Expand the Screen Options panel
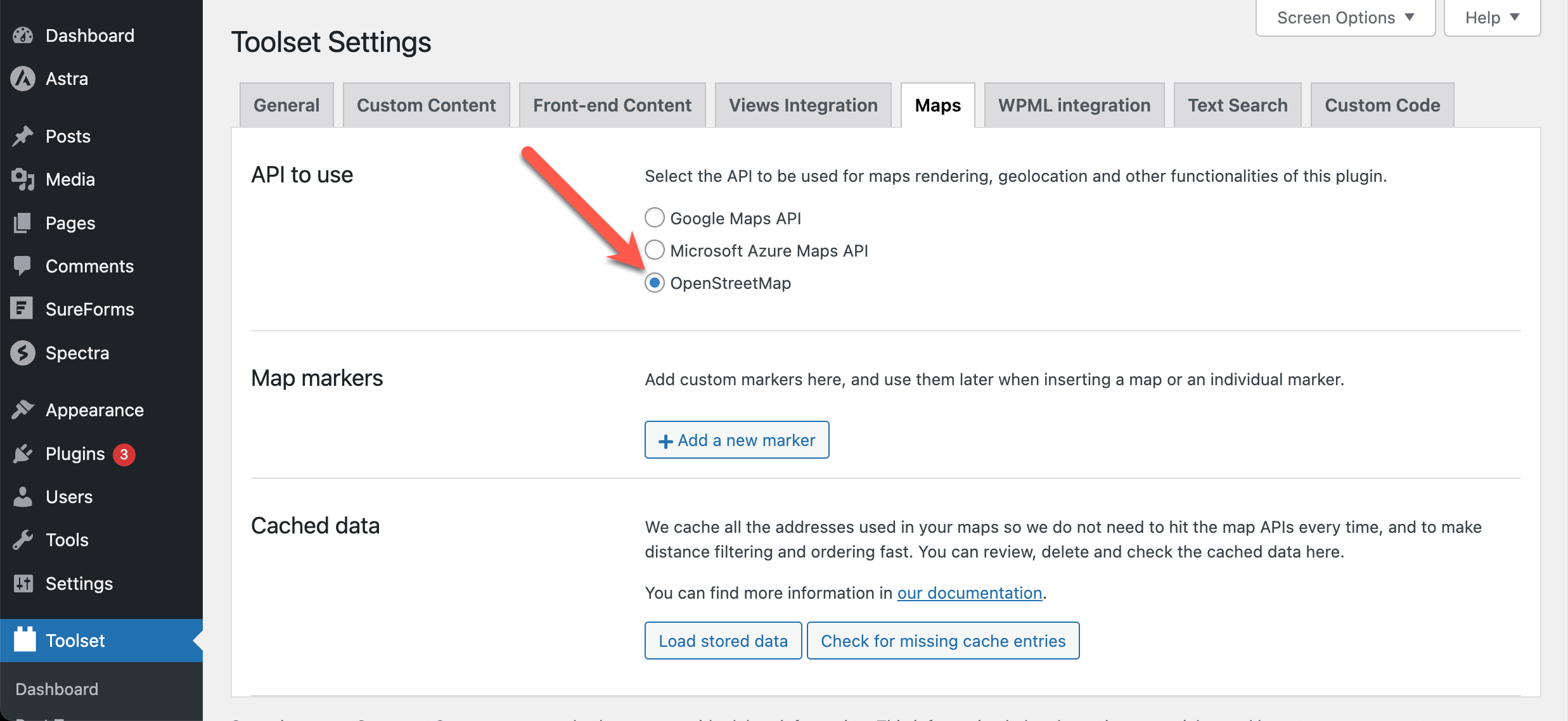 1346,18
